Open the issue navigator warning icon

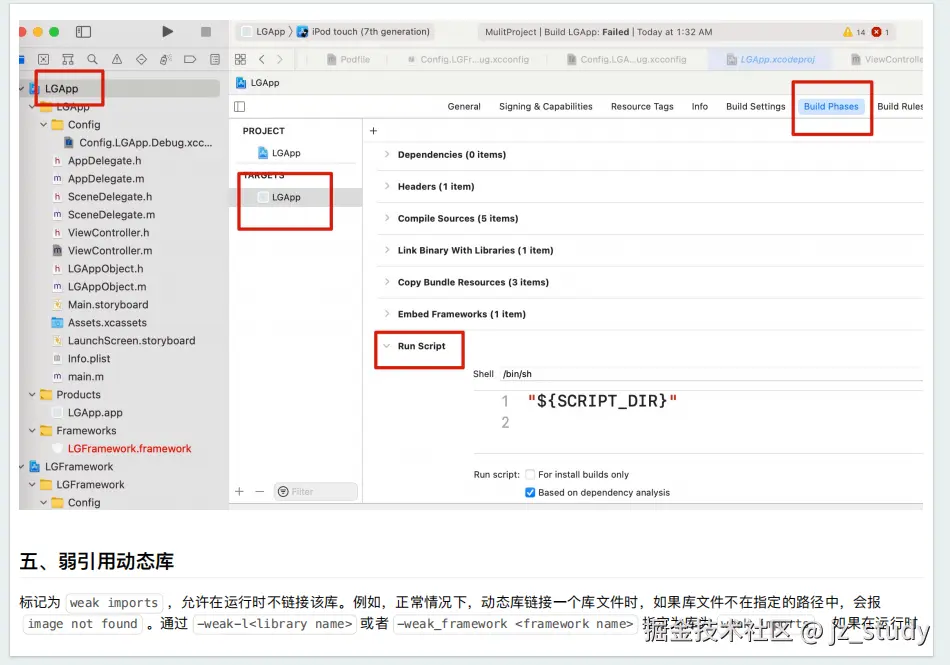pyautogui.click(x=117, y=59)
